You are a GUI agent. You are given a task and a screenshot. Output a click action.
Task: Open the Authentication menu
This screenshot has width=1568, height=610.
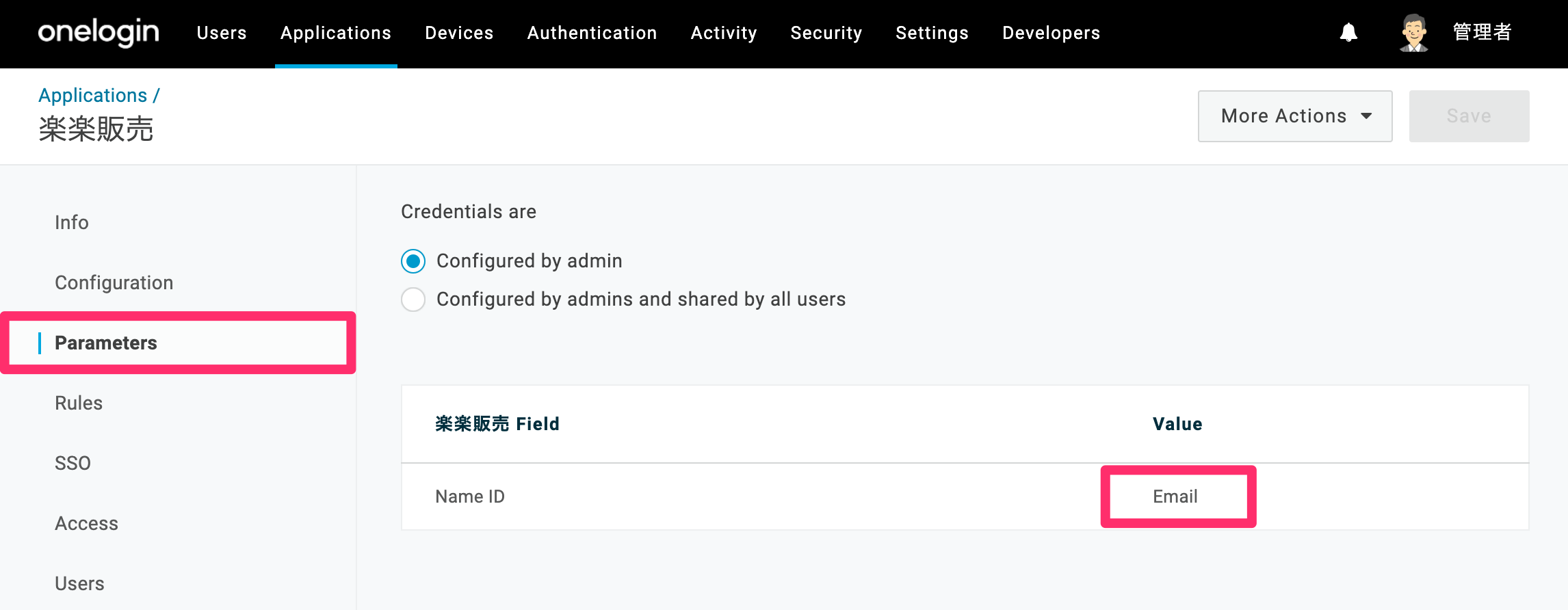592,33
